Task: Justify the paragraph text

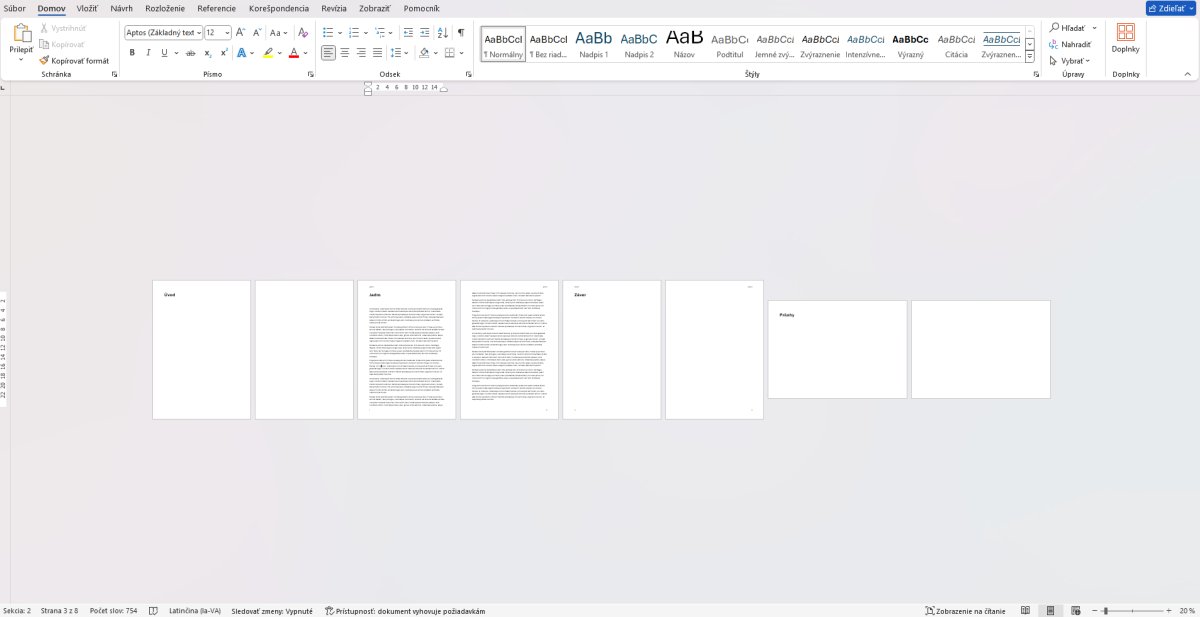Action: [377, 52]
